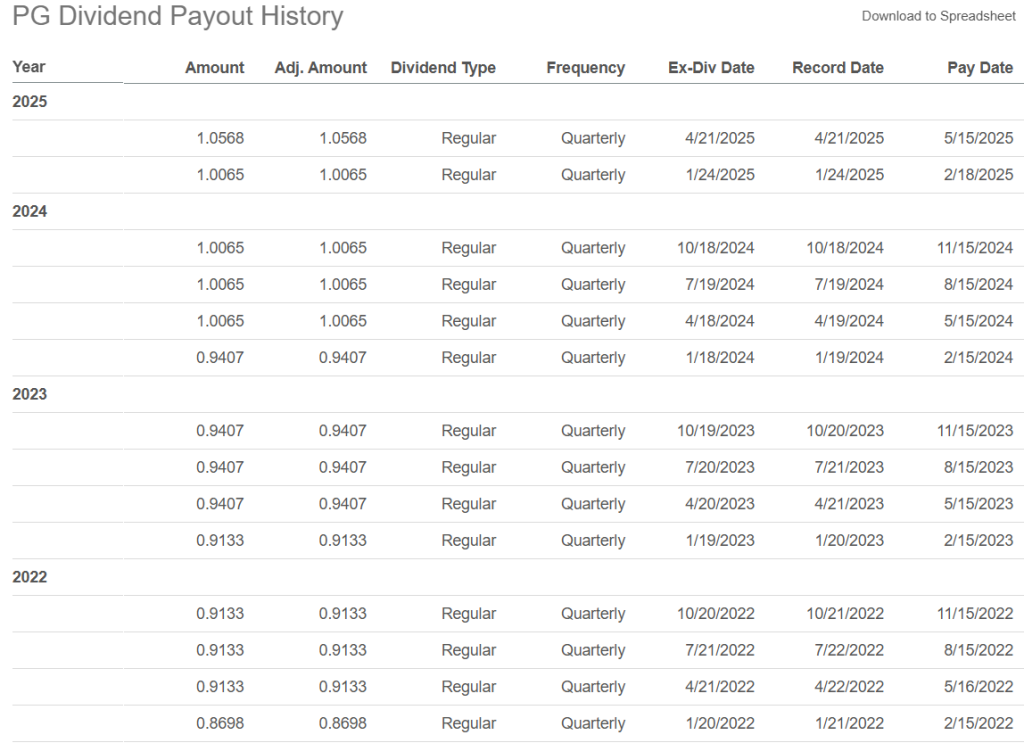
Task: Click Pay Date 5/15/2025
Action: tap(978, 138)
